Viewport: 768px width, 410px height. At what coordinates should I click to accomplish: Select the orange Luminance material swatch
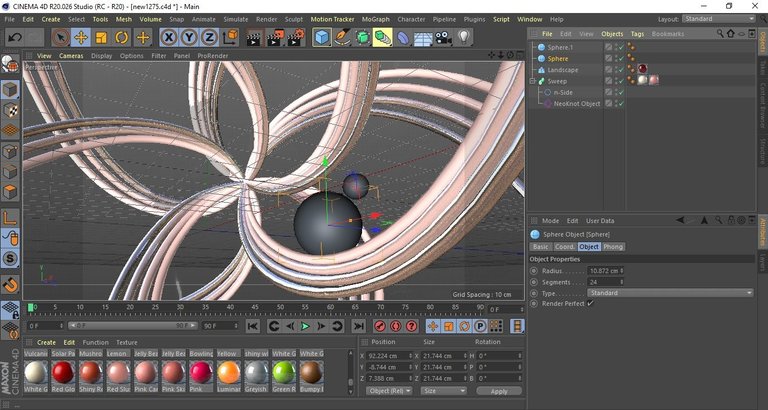(228, 373)
